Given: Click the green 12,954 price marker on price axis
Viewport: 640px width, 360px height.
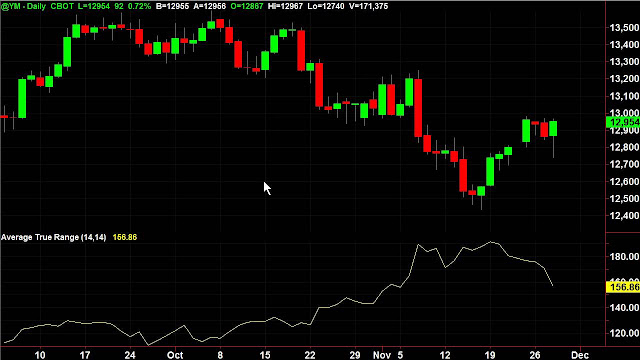Looking at the screenshot, I should (x=623, y=122).
